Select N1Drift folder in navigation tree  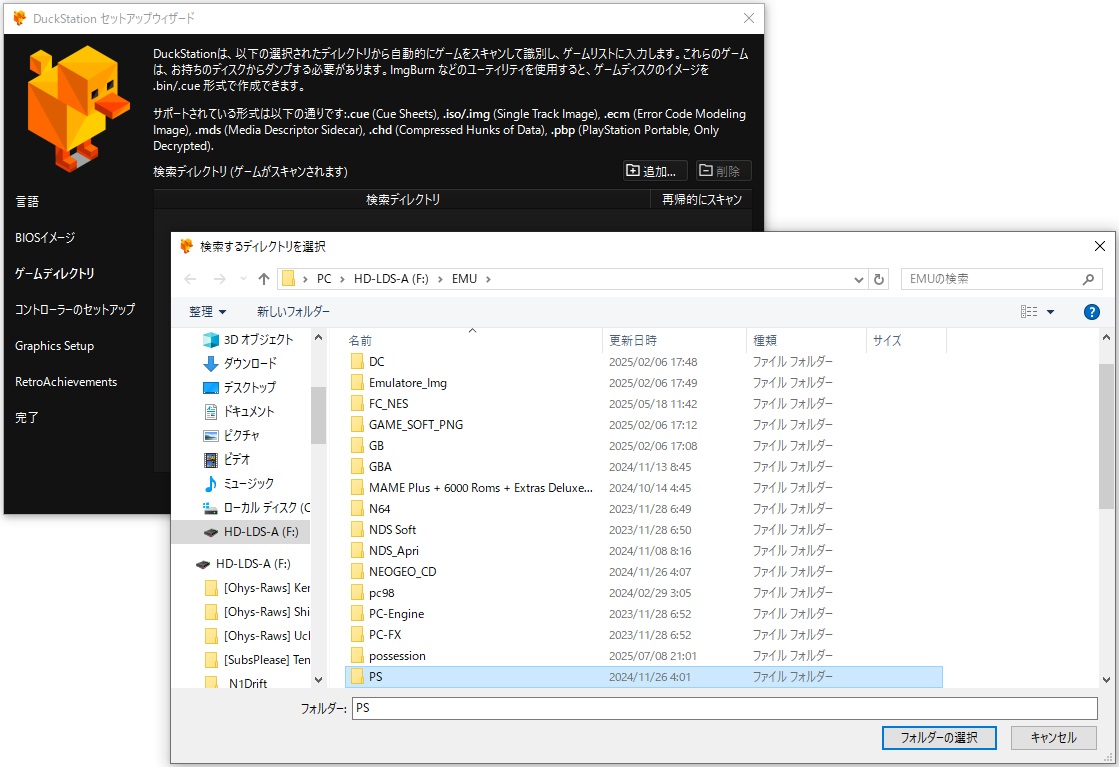click(x=236, y=683)
